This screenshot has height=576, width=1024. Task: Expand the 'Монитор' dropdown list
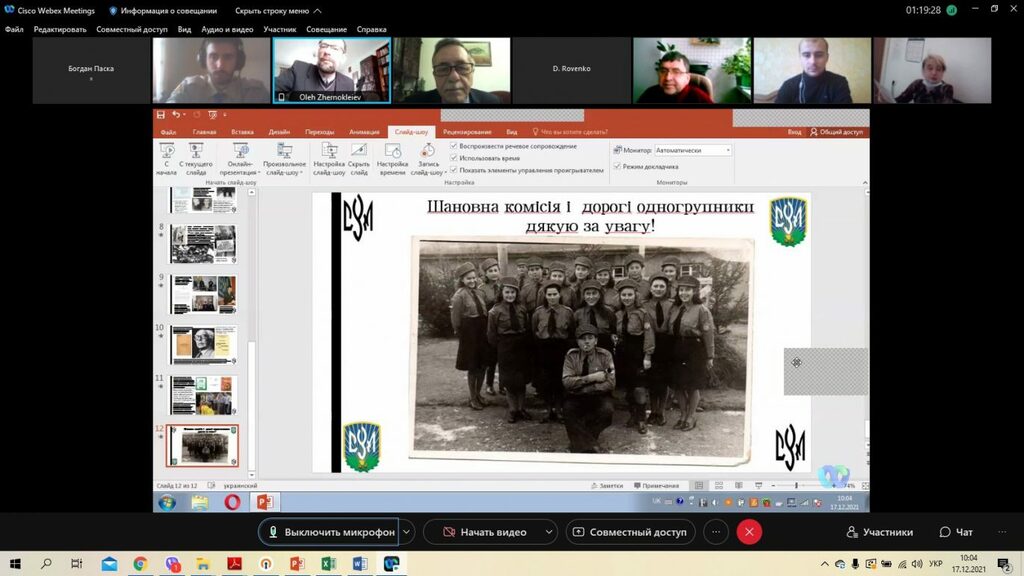727,150
